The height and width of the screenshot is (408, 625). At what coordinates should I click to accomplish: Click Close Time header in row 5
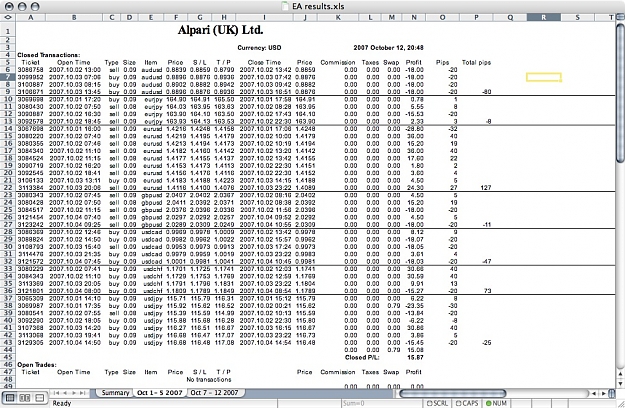tap(264, 63)
